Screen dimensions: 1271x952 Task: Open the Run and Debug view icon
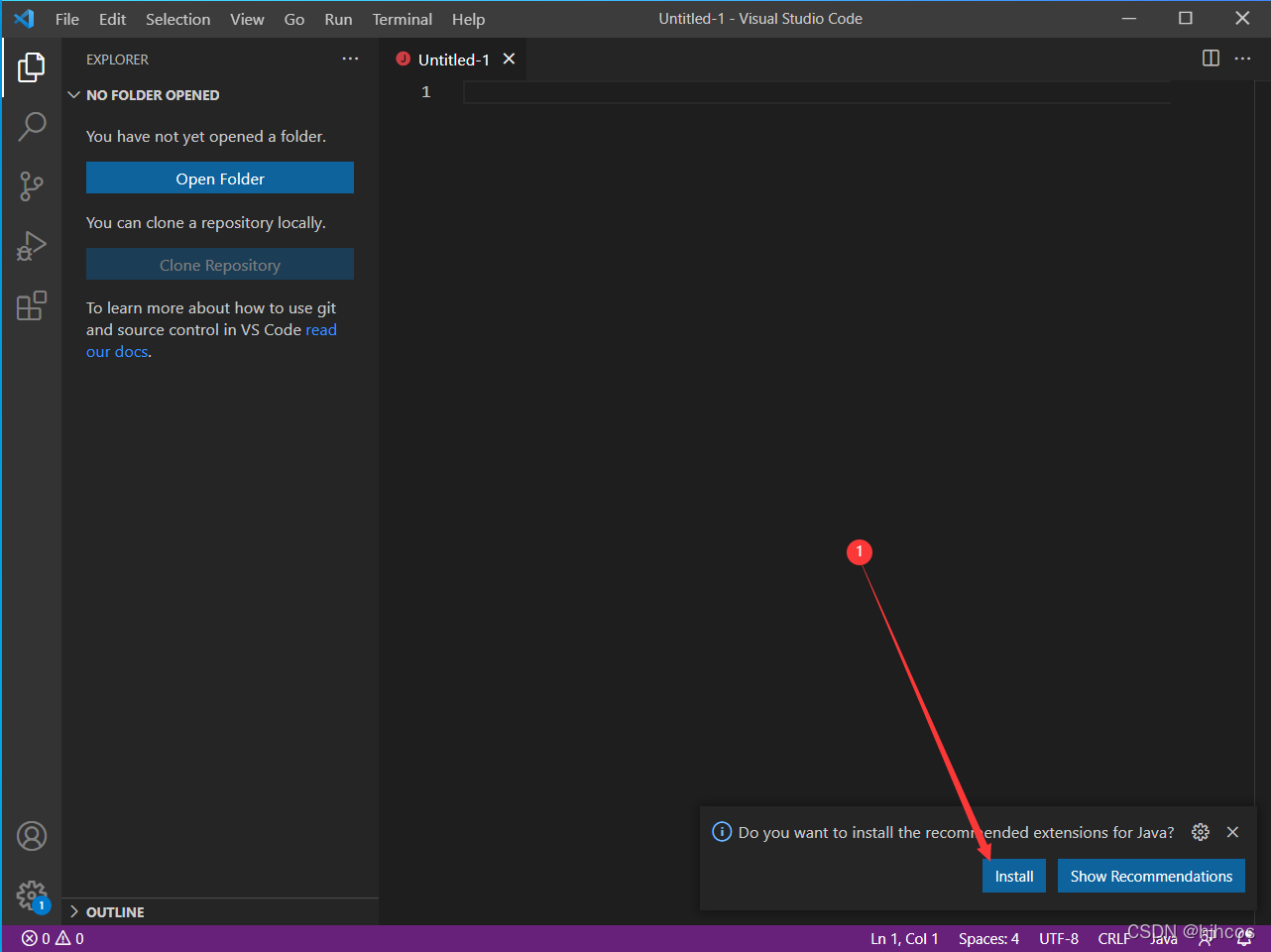(32, 246)
